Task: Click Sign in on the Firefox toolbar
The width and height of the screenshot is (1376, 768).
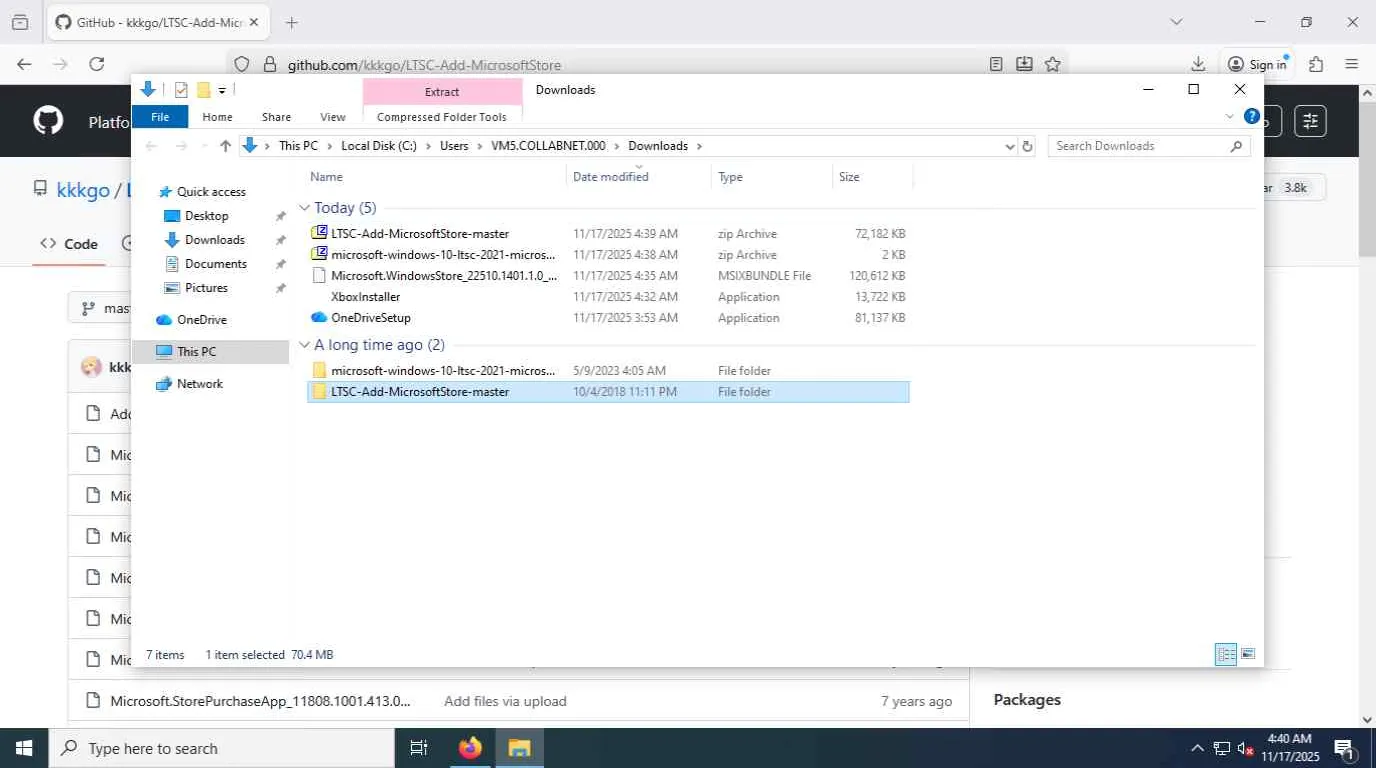Action: point(1257,64)
